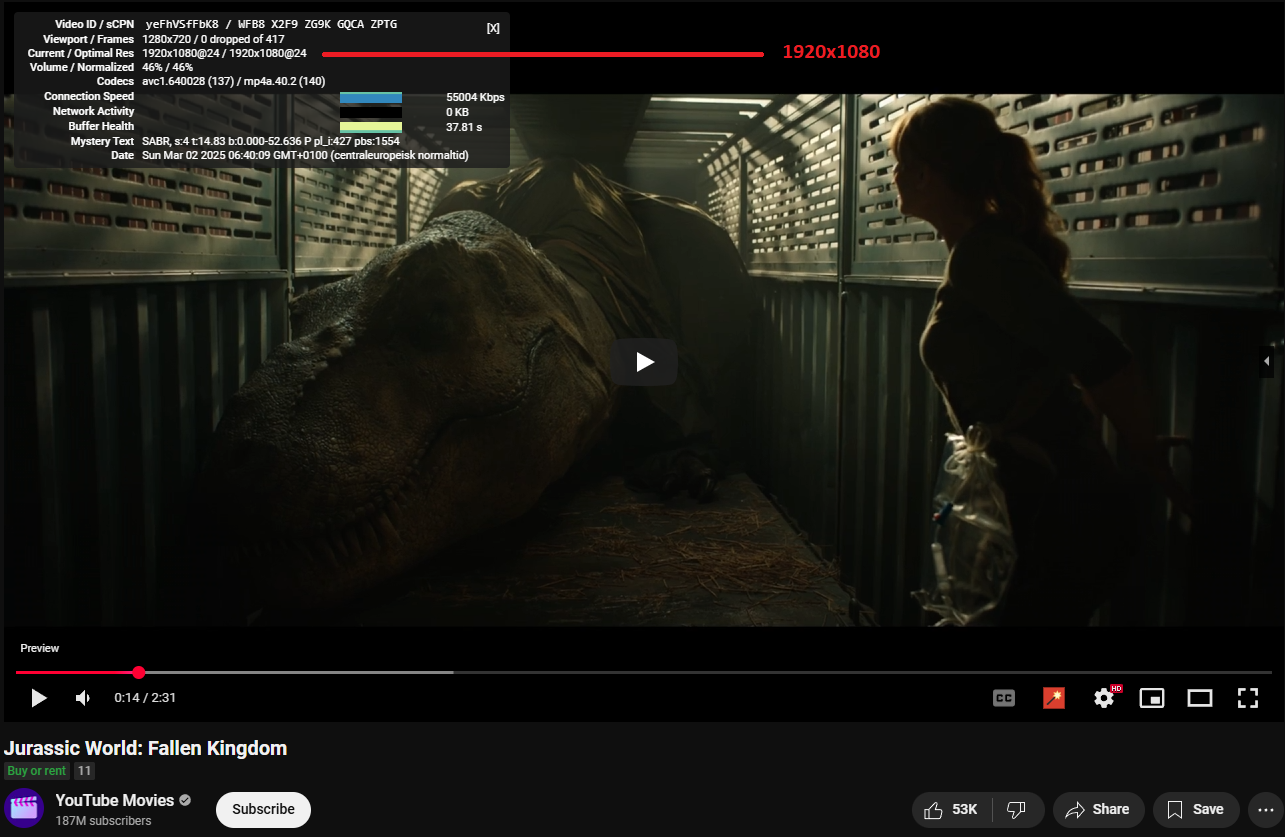Screen dimensions: 1285x837
Task: Click the red progress bar scrubber handle
Action: [x=139, y=672]
